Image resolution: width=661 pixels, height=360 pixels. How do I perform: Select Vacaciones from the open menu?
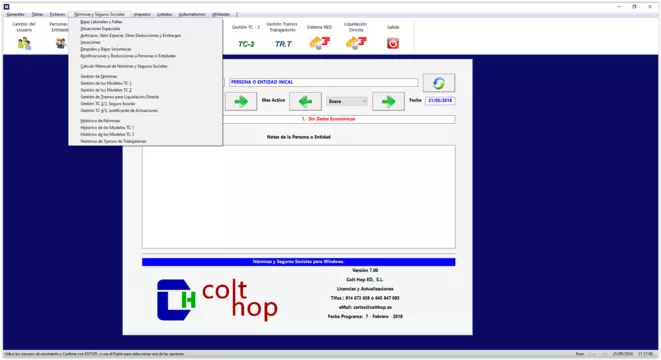pos(90,42)
